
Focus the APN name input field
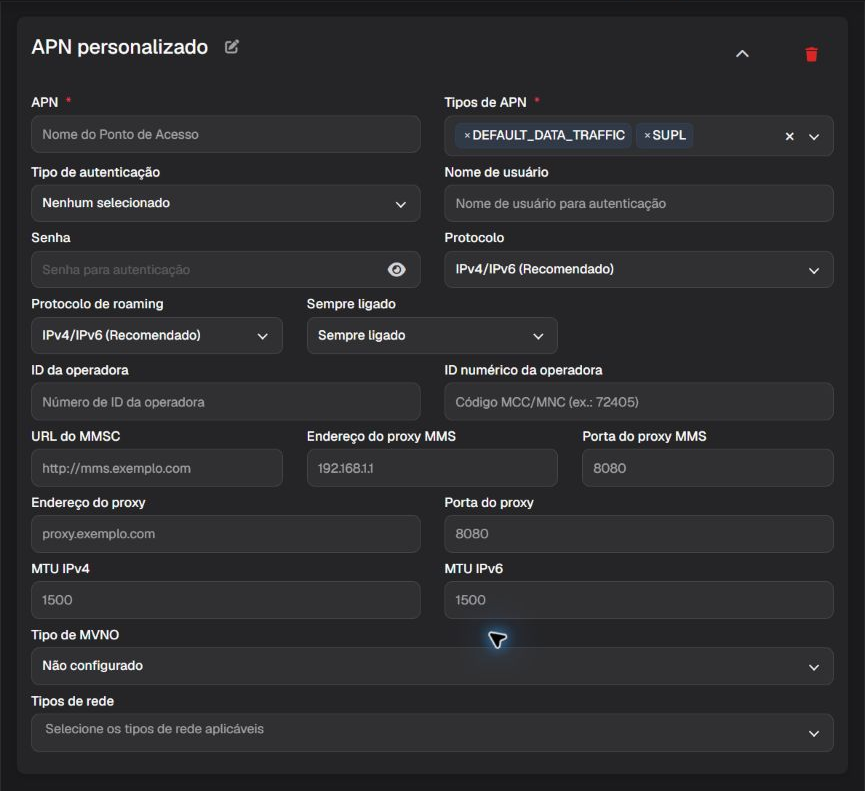click(226, 134)
